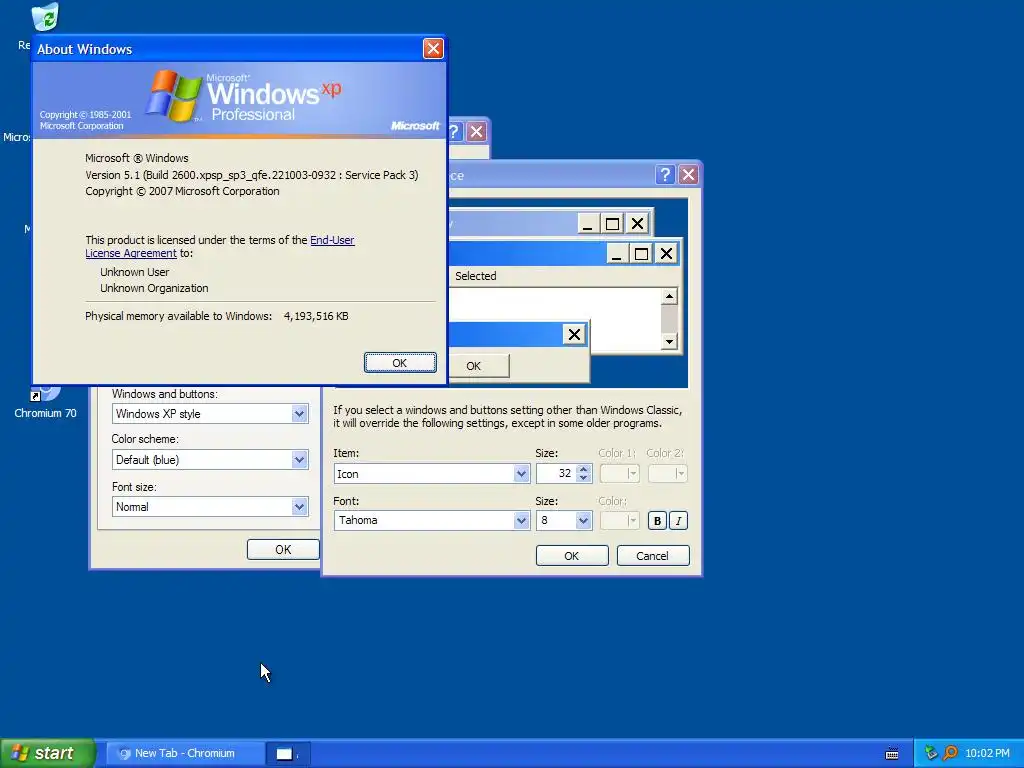The image size is (1024, 768).
Task: Open the Item dropdown showing Icon
Action: 520,474
